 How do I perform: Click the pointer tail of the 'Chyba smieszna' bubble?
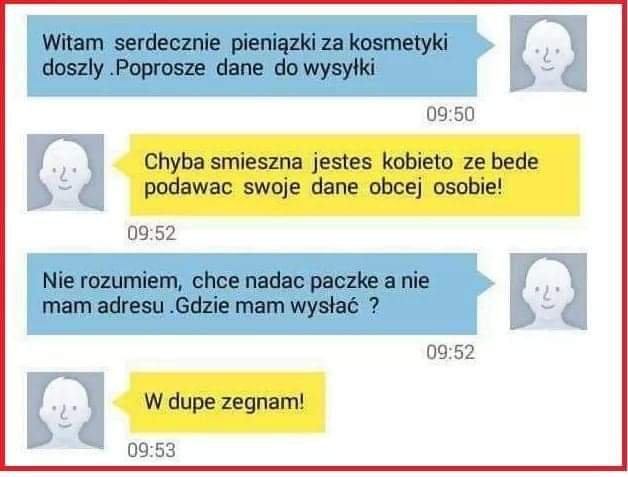tap(121, 164)
